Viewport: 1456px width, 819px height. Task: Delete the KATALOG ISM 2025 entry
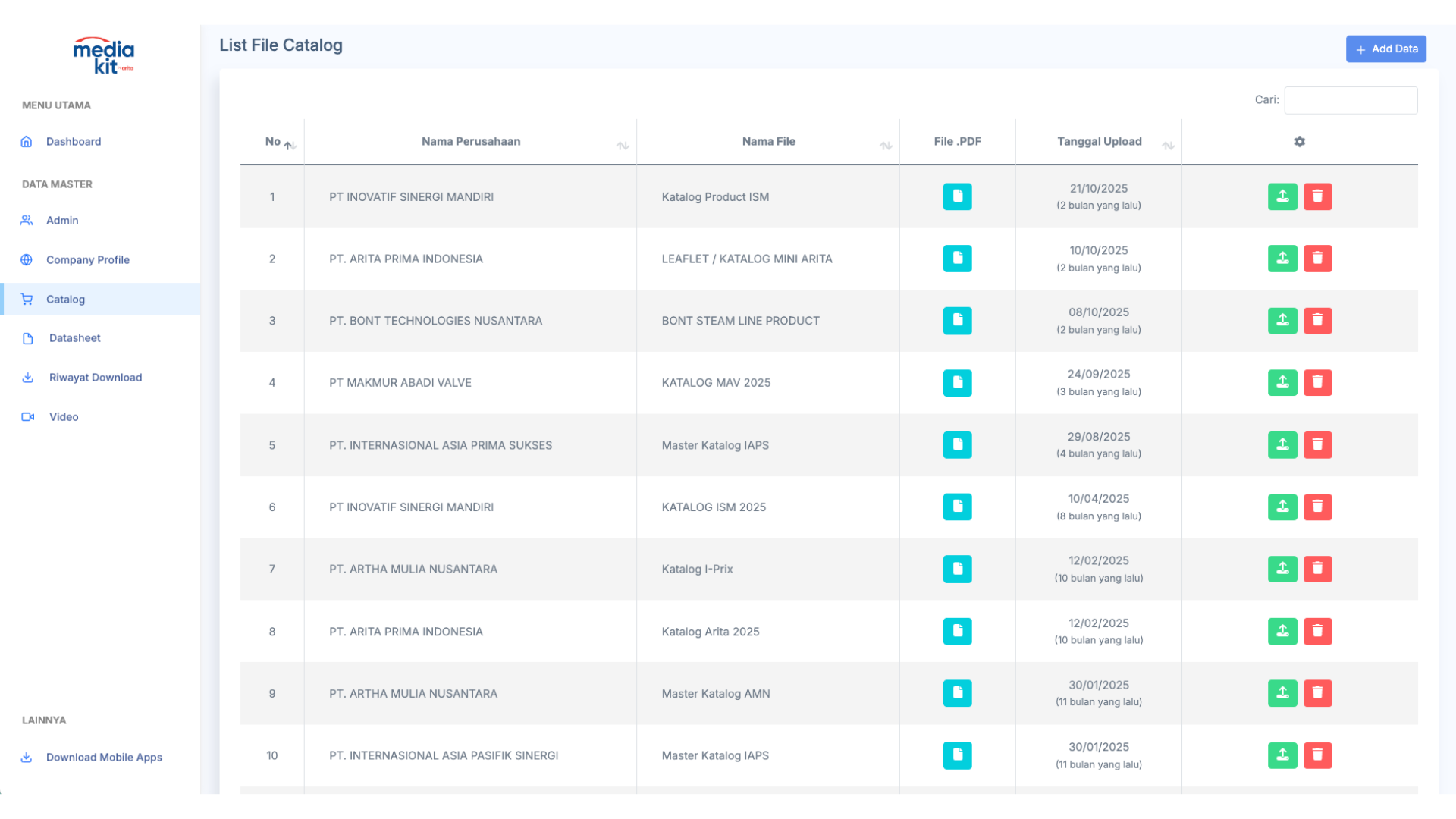(x=1317, y=507)
